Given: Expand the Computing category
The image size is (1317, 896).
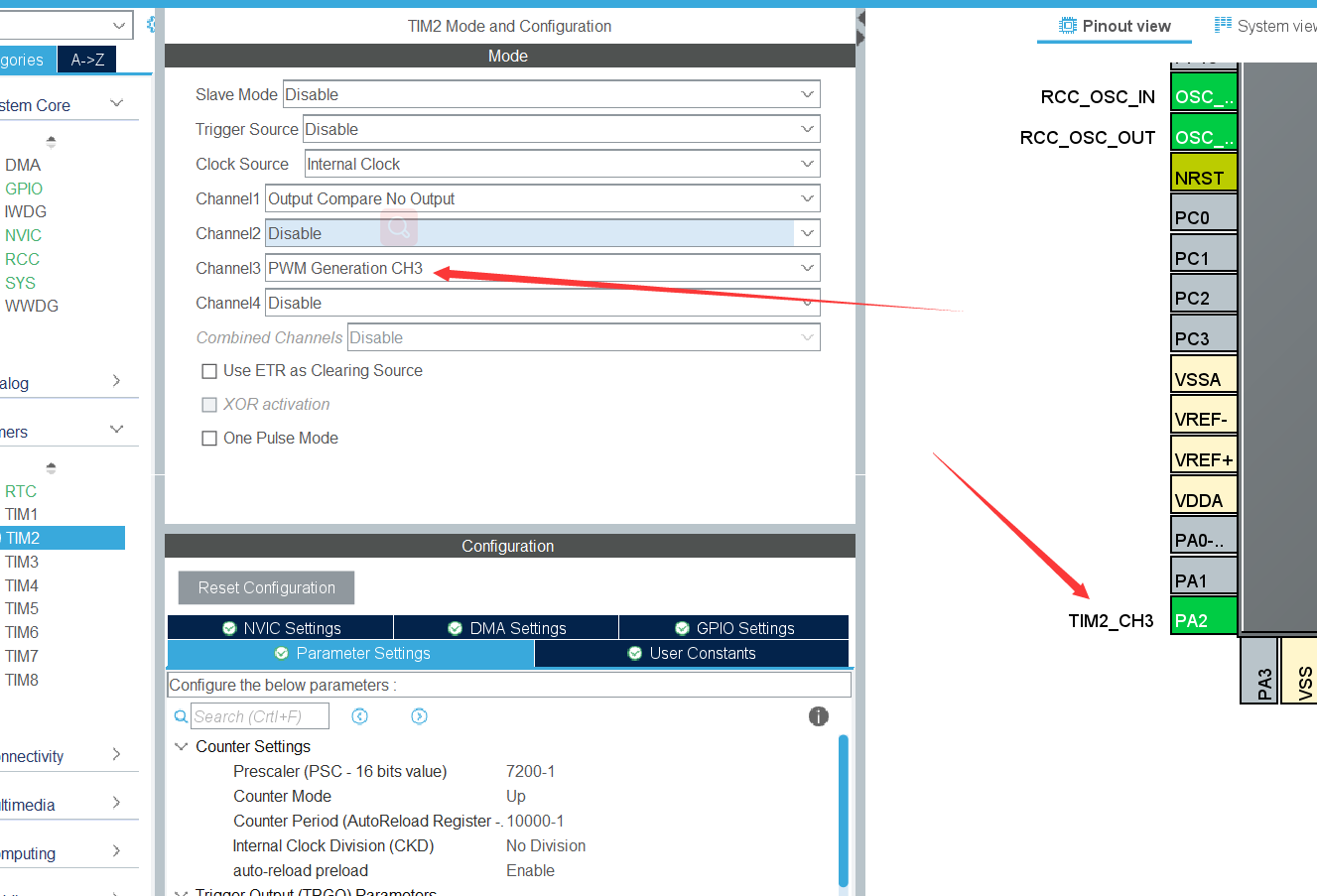Looking at the screenshot, I should point(116,851).
